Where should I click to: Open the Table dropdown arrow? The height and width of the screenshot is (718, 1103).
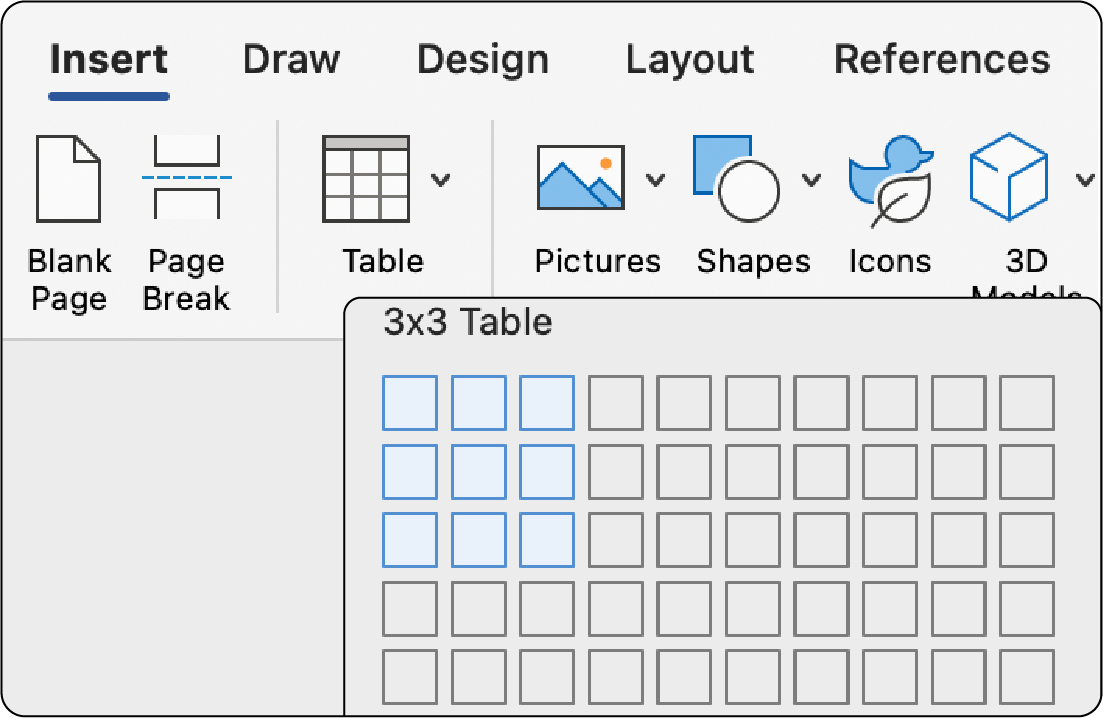click(441, 182)
